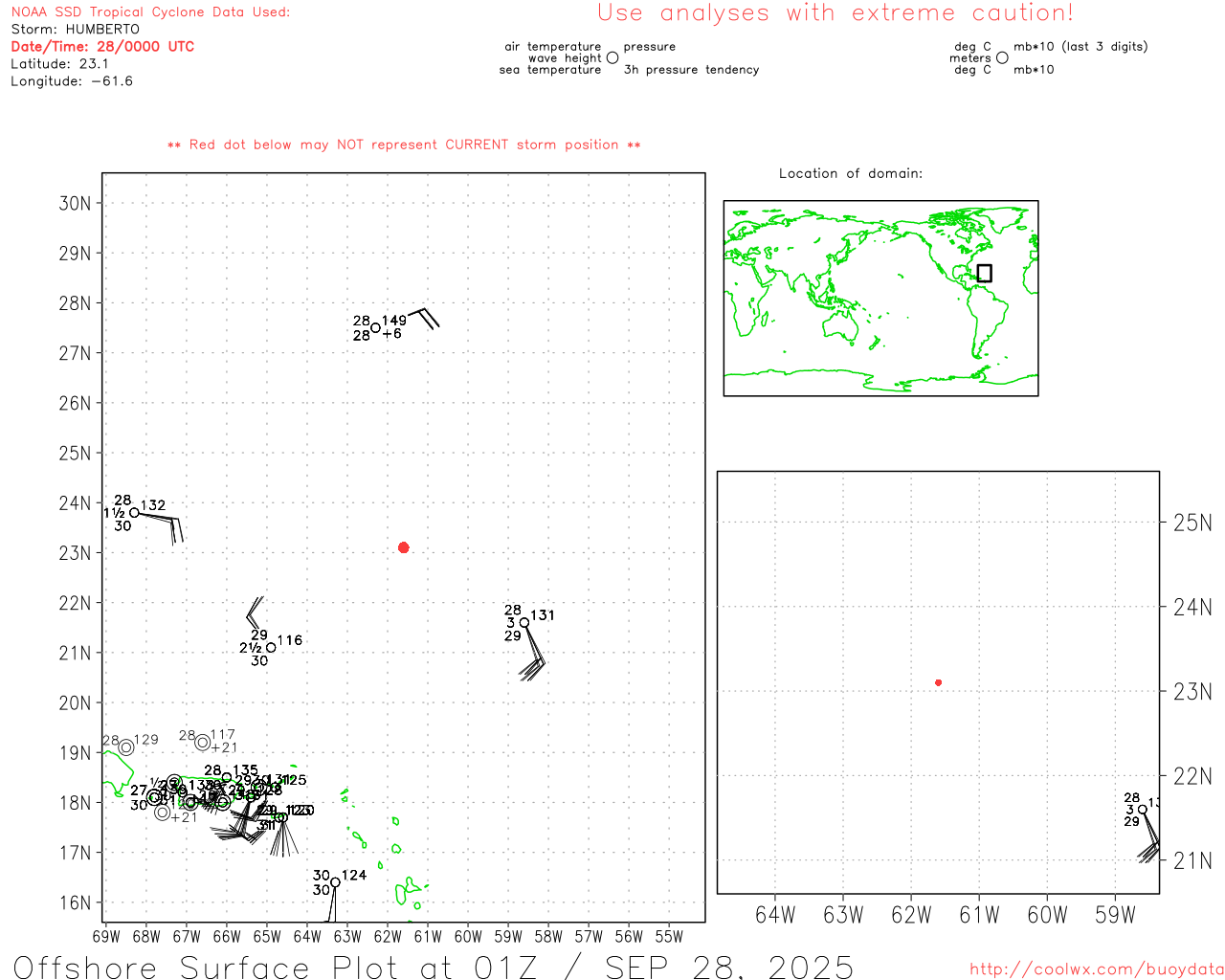Click the '62W' main map longitude label
The image size is (1225, 980).
388,936
